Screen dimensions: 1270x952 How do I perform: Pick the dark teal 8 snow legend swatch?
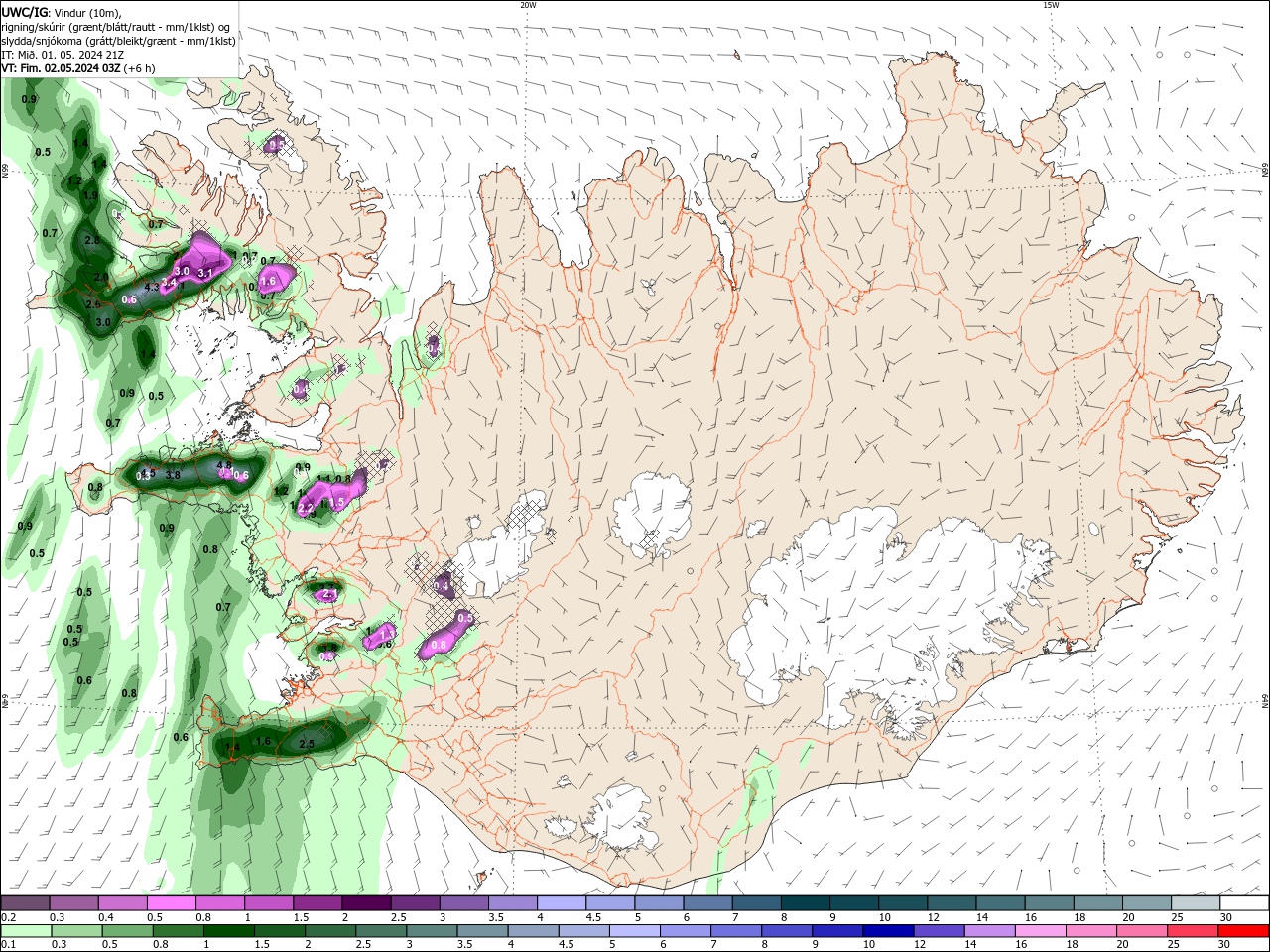pos(806,903)
